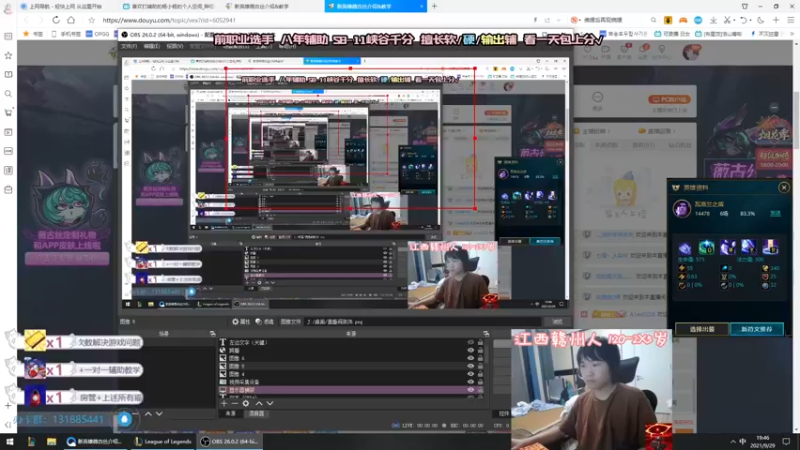
Task: Expand Windows system tray hidden icons chevron
Action: coord(733,441)
